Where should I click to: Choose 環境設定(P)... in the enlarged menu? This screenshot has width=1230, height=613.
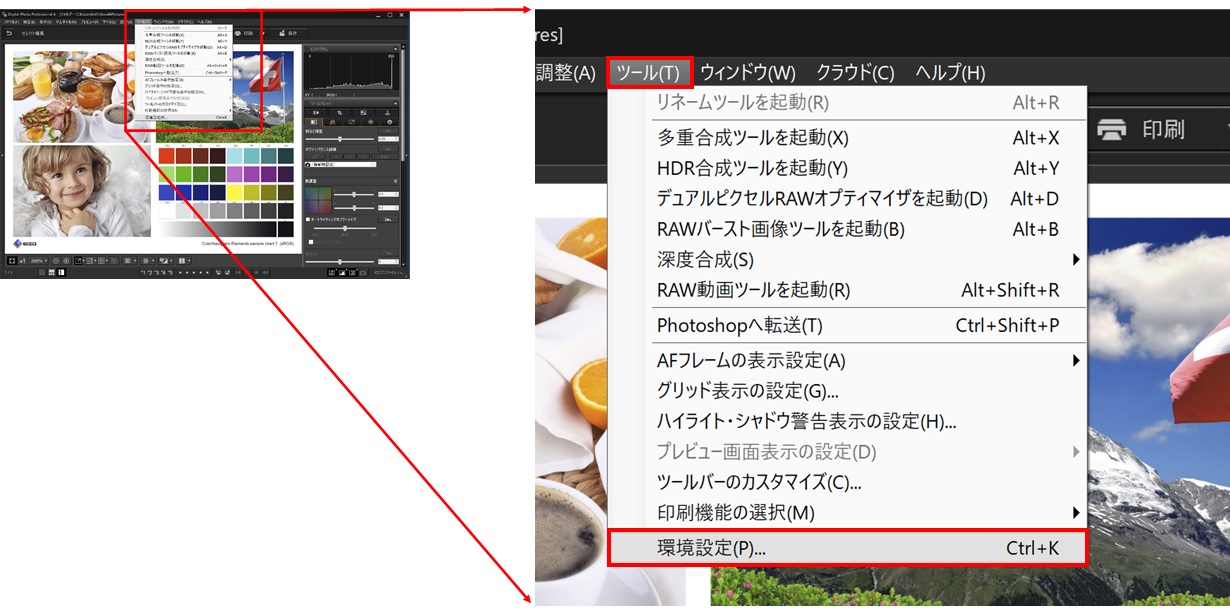(x=847, y=548)
